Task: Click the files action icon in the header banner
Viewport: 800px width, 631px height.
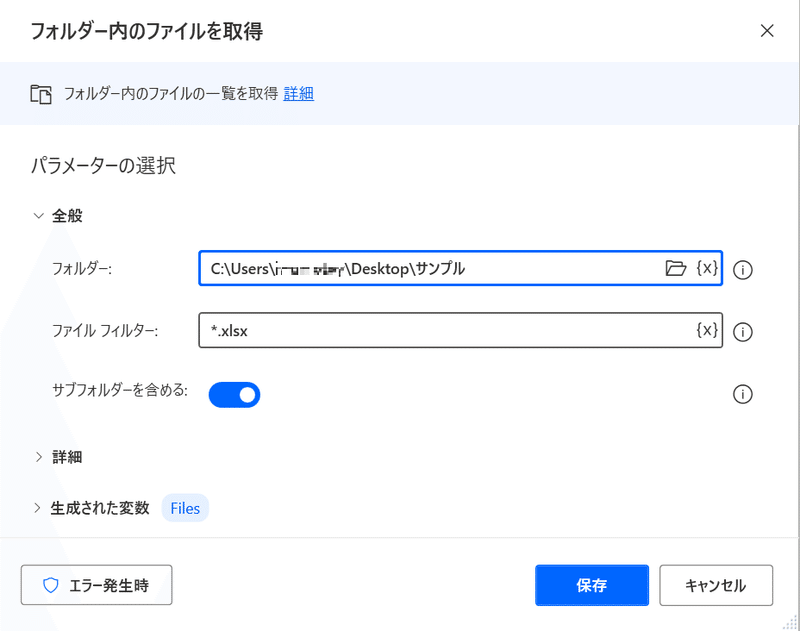Action: pos(41,94)
